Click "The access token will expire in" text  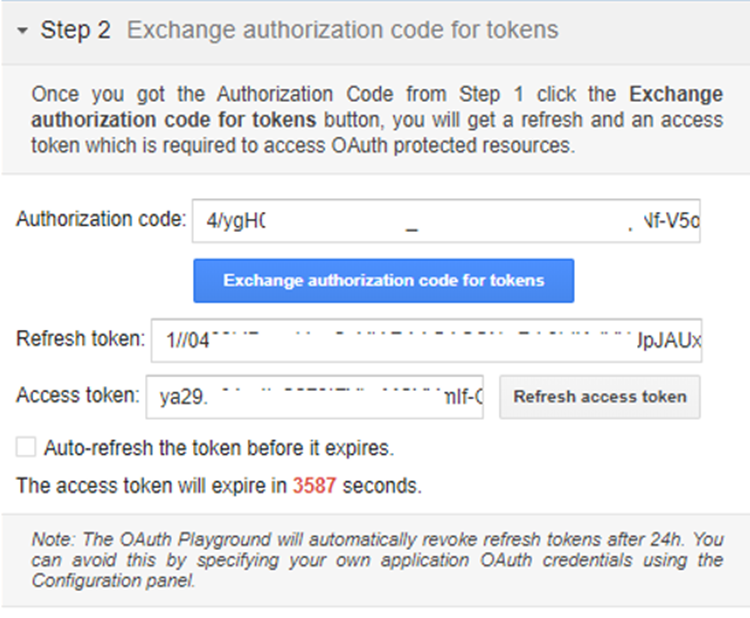(x=152, y=487)
